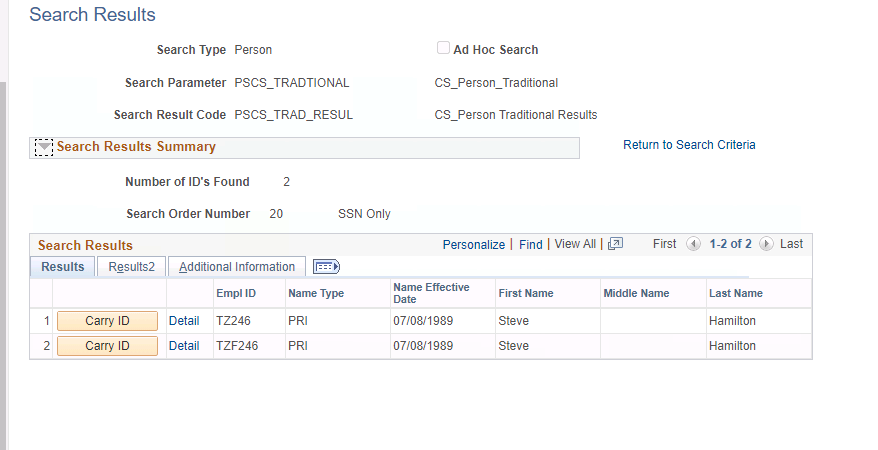Click the First navigation link
878x450 pixels.
(x=665, y=244)
